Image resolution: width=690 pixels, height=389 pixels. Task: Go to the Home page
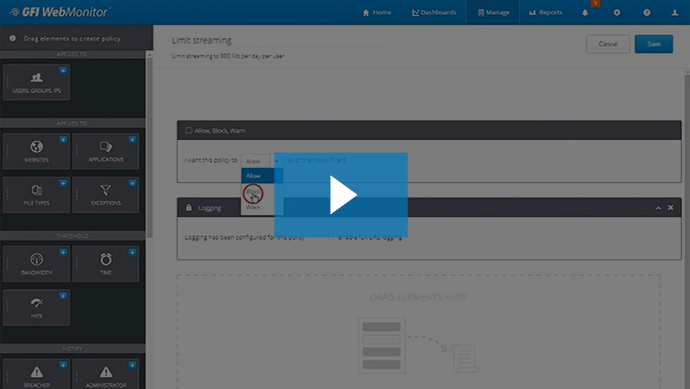tap(377, 12)
